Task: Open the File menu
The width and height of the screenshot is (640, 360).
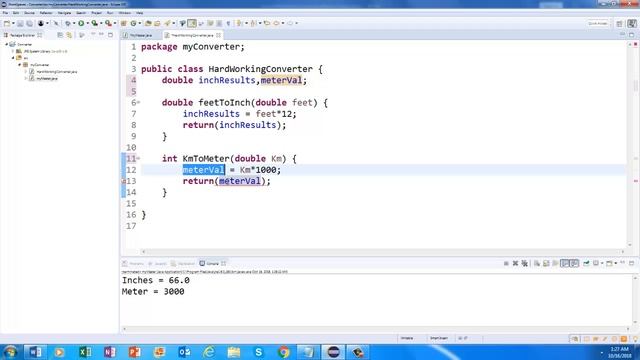Action: coord(5,13)
